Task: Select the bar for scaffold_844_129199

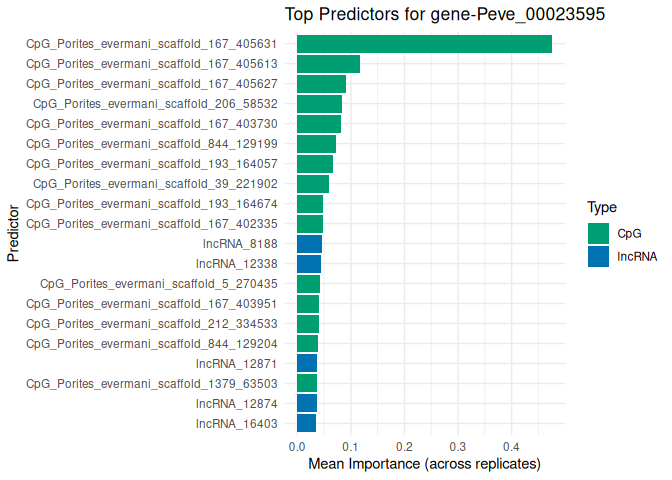Action: pyautogui.click(x=316, y=144)
